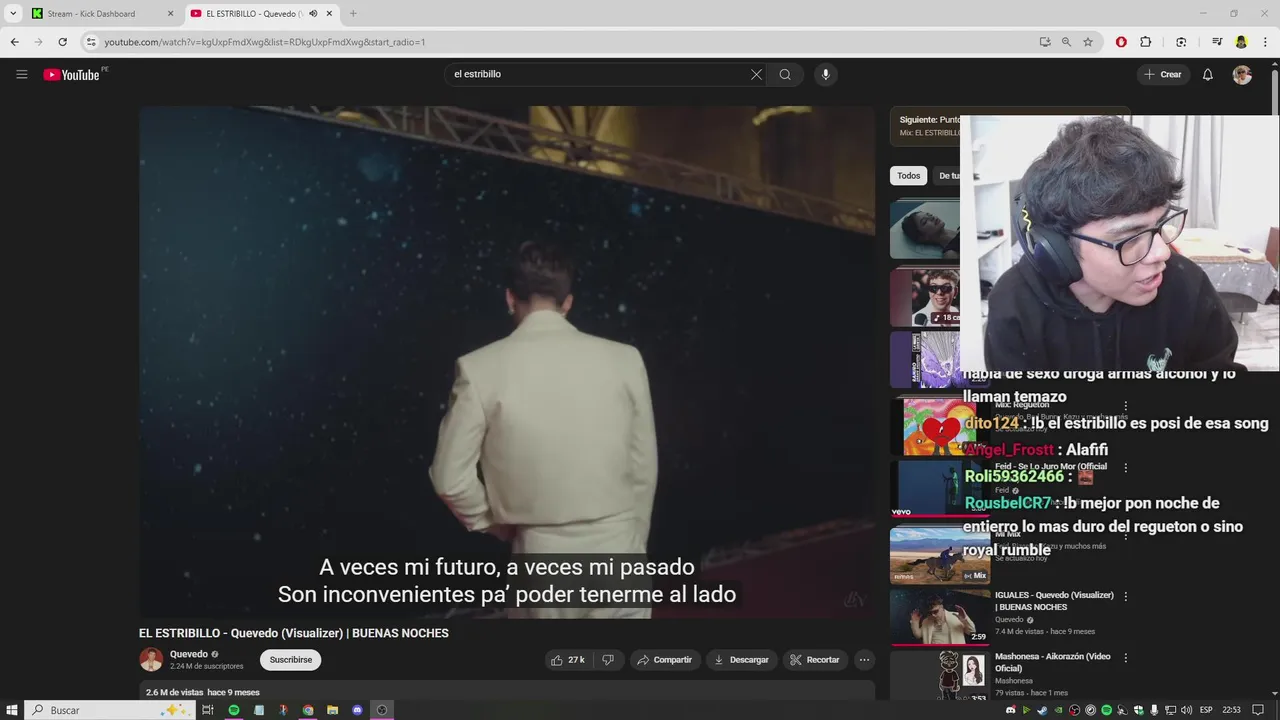Open a new browser tab
Screen dimensions: 1280x720
[353, 14]
